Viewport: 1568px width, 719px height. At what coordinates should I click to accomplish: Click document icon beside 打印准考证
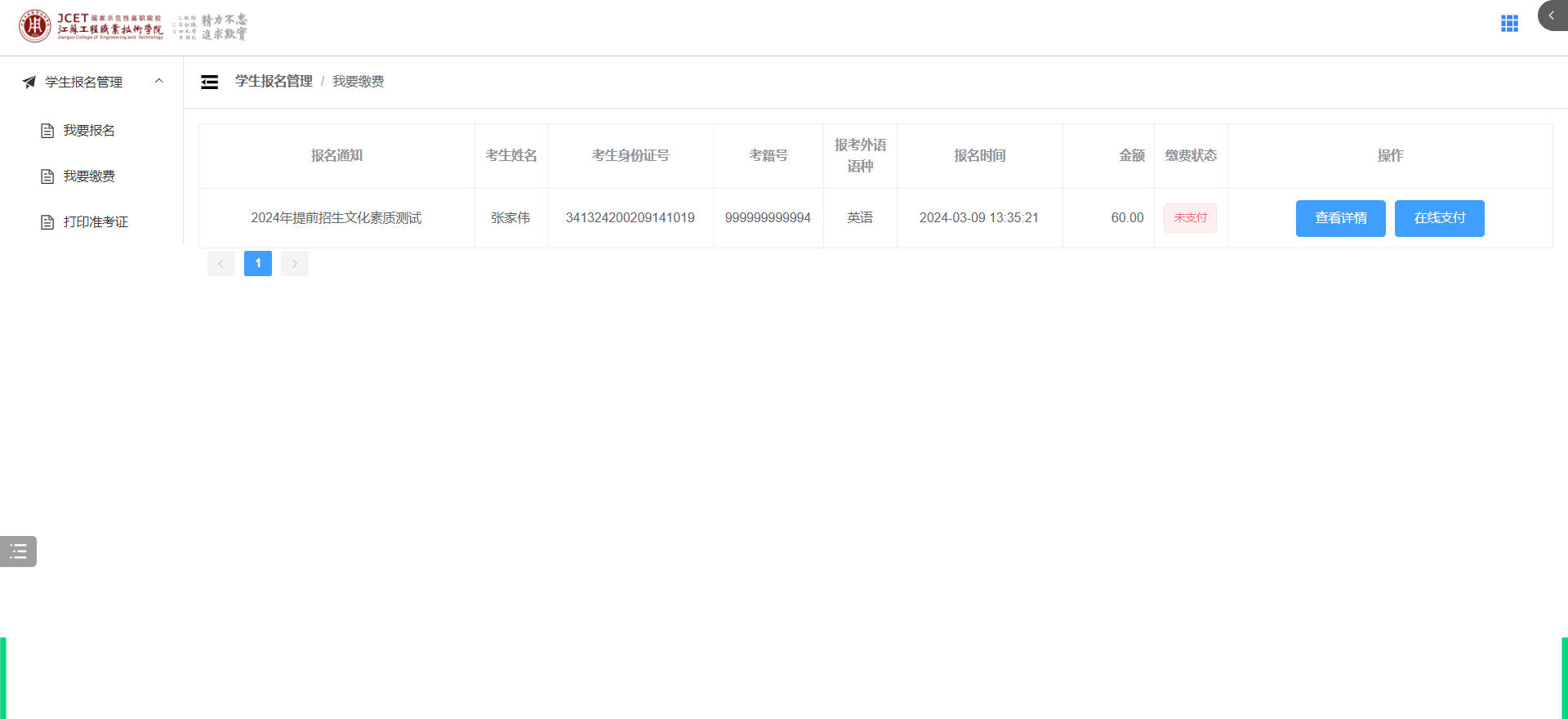click(47, 222)
